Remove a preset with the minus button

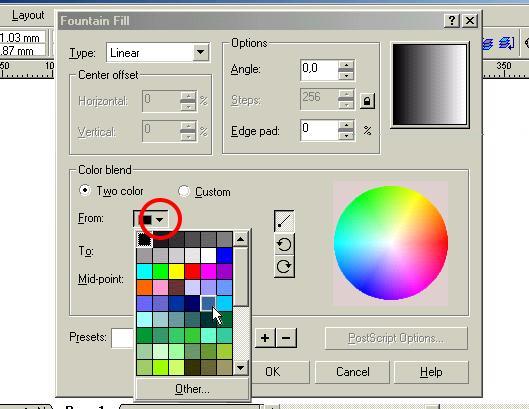pyautogui.click(x=286, y=337)
